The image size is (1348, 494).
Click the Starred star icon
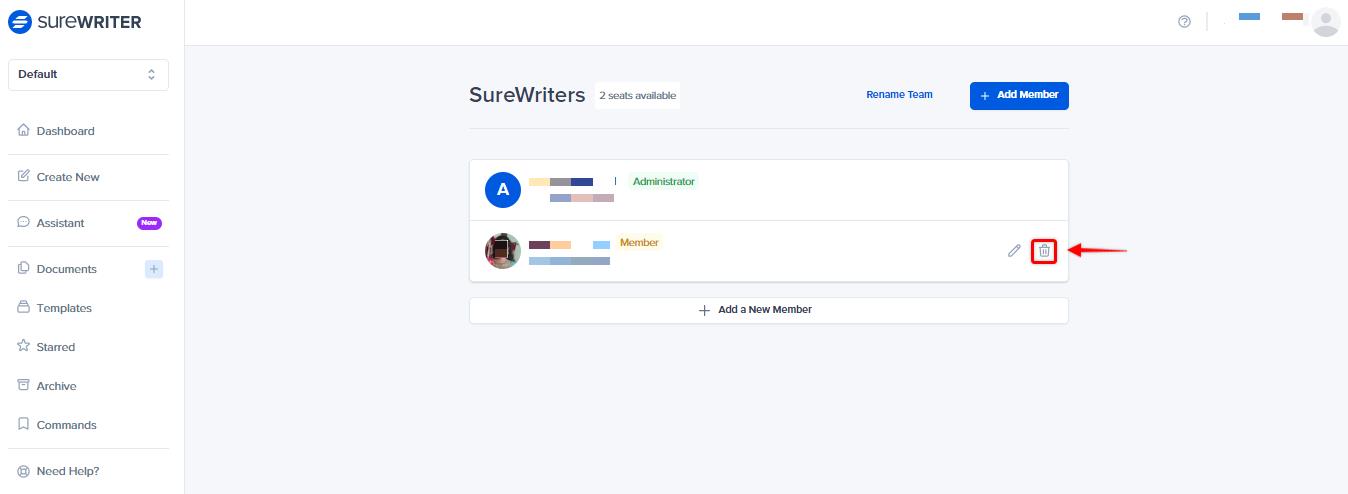(x=24, y=346)
